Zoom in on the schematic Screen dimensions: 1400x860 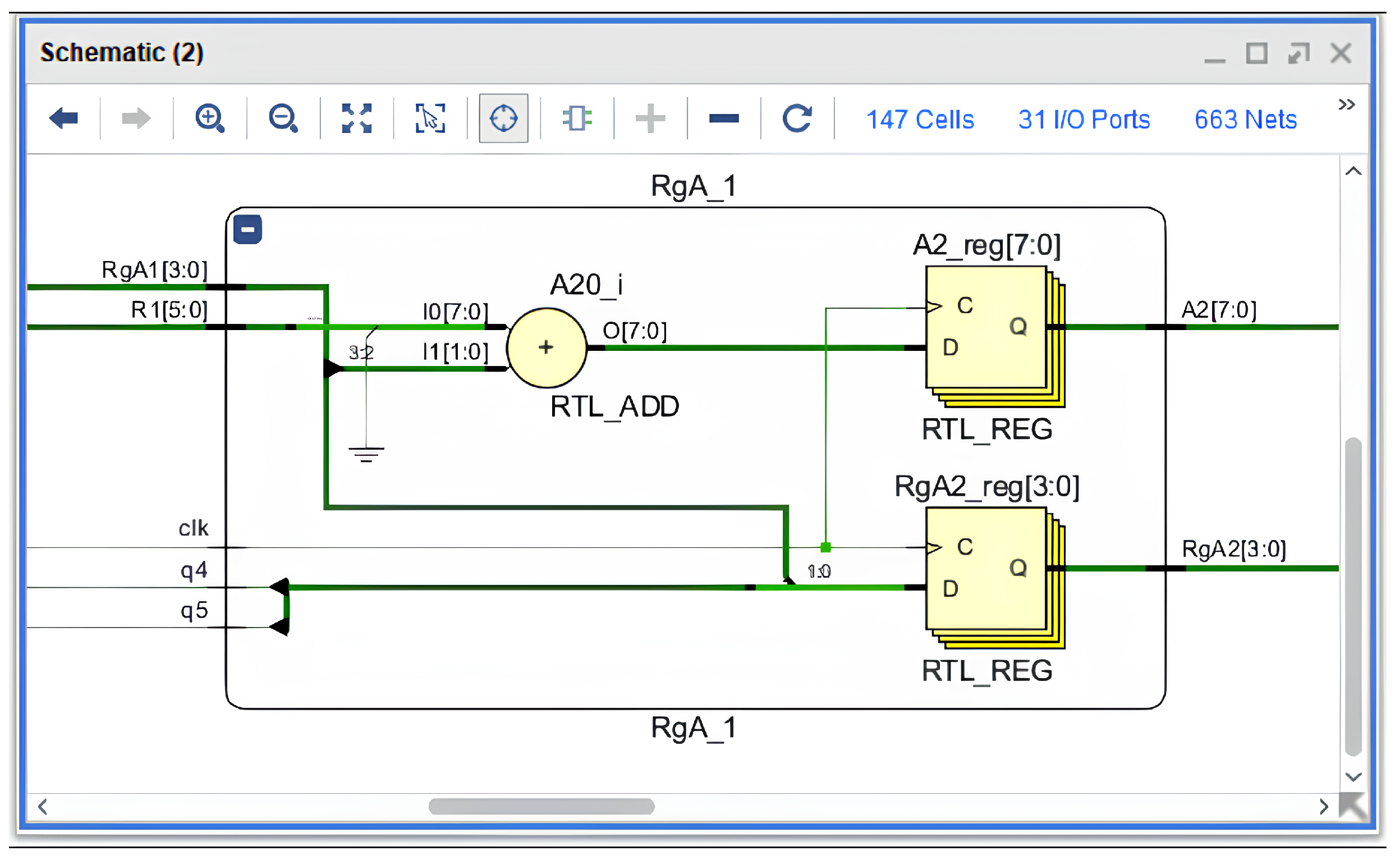coord(210,118)
